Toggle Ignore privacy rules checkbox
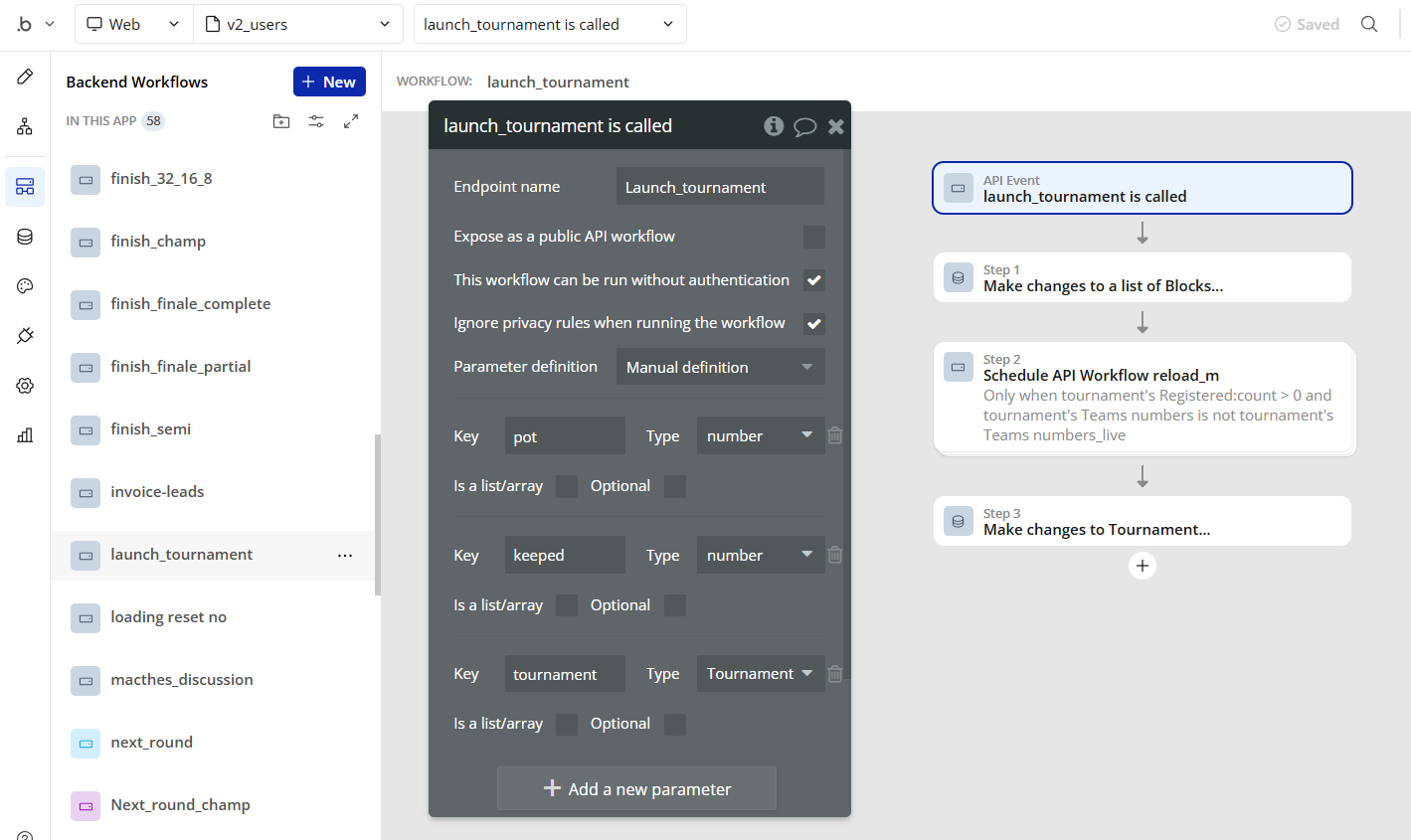The width and height of the screenshot is (1411, 840). (x=813, y=324)
